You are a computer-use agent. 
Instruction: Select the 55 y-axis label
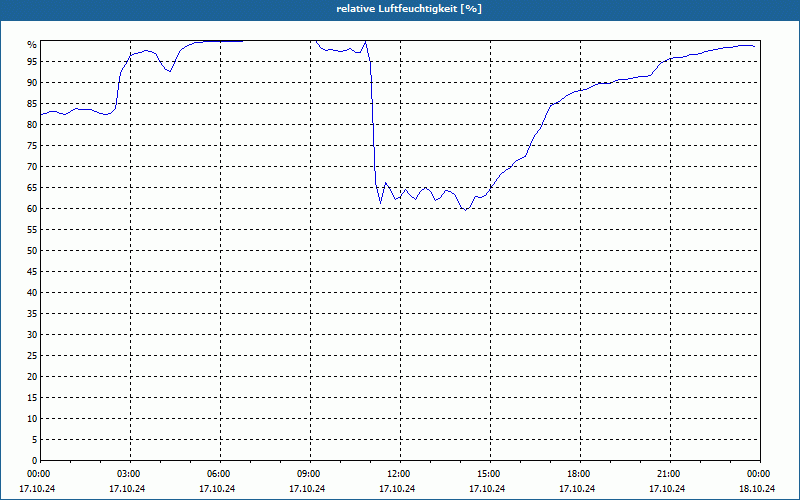click(x=32, y=230)
